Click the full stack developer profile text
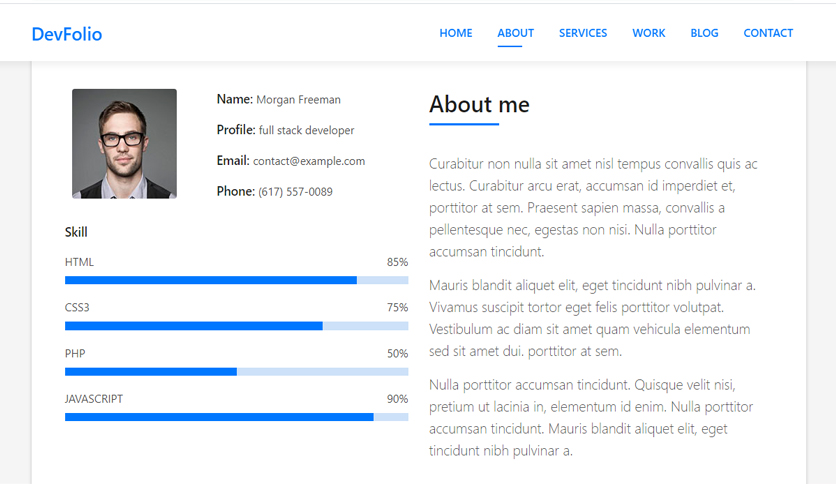The width and height of the screenshot is (836, 484). pyautogui.click(x=307, y=131)
